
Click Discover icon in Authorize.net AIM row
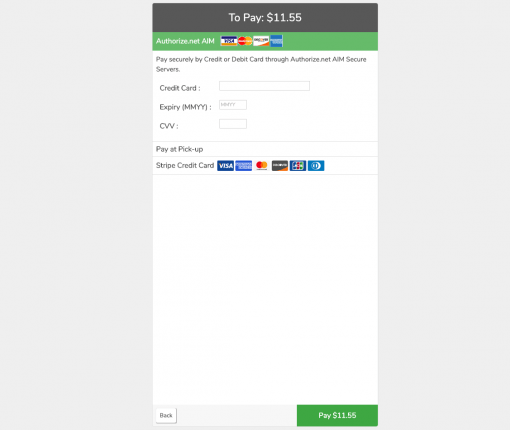coord(261,41)
